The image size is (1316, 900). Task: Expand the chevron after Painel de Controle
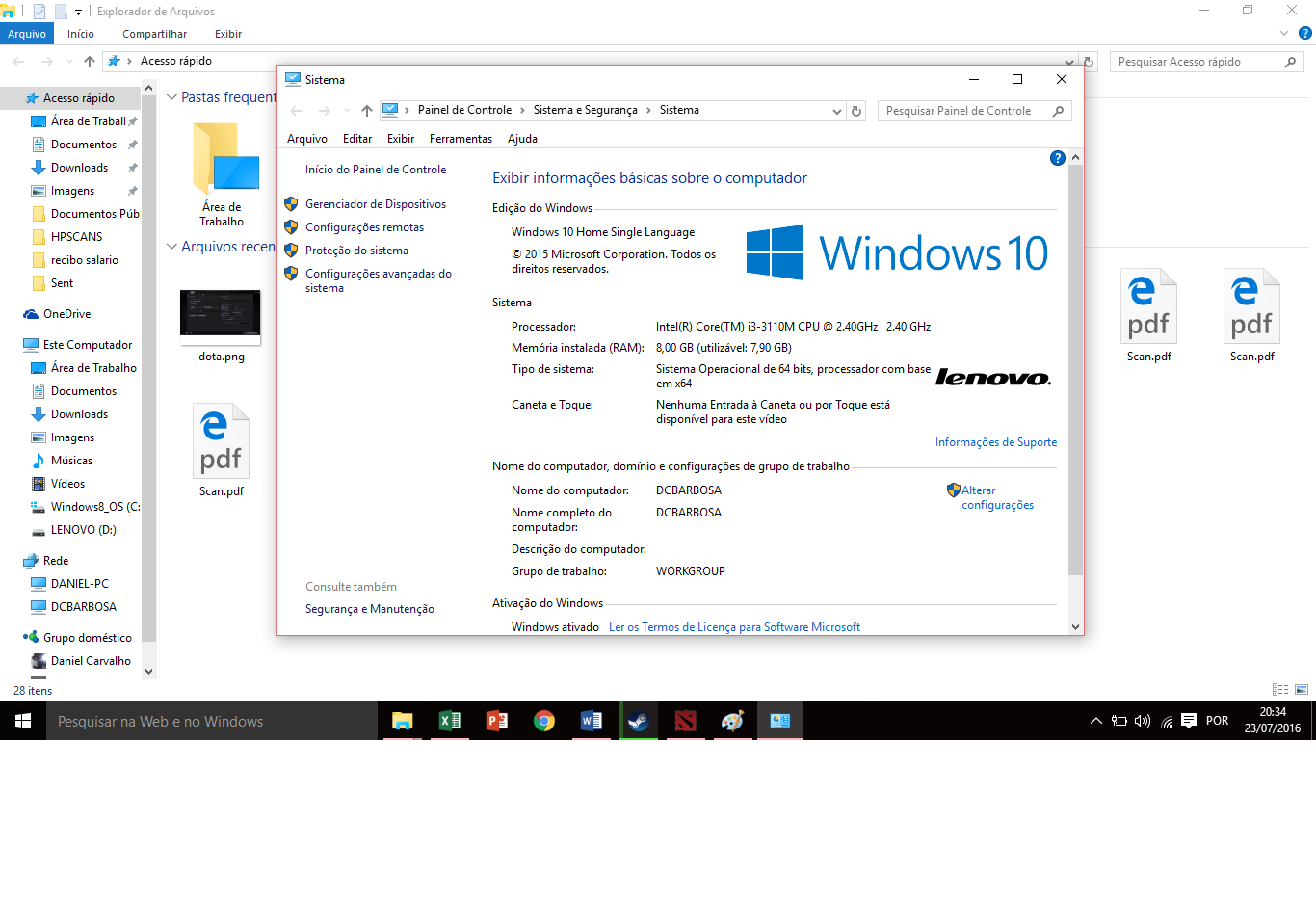pos(522,111)
